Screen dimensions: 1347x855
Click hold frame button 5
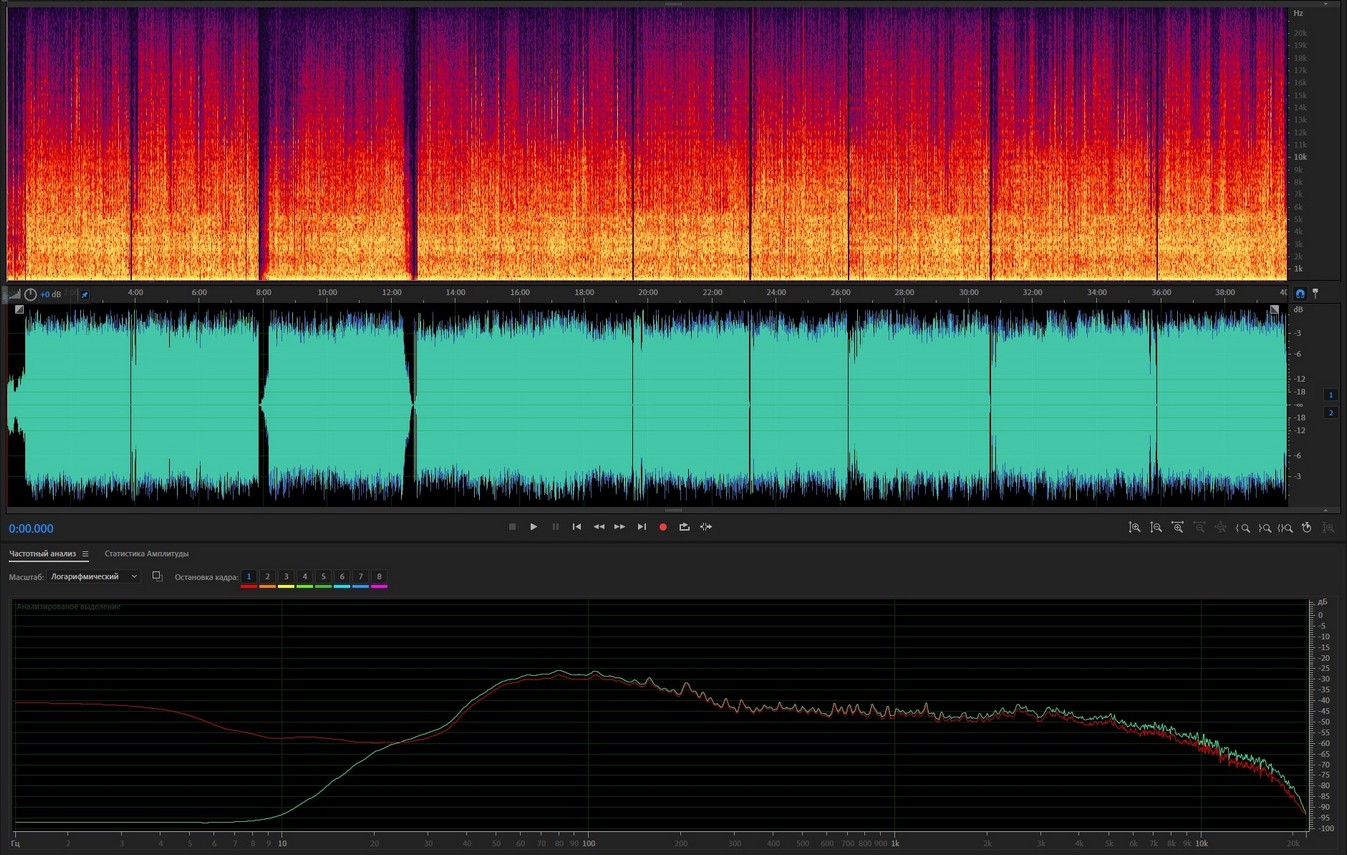coord(323,577)
